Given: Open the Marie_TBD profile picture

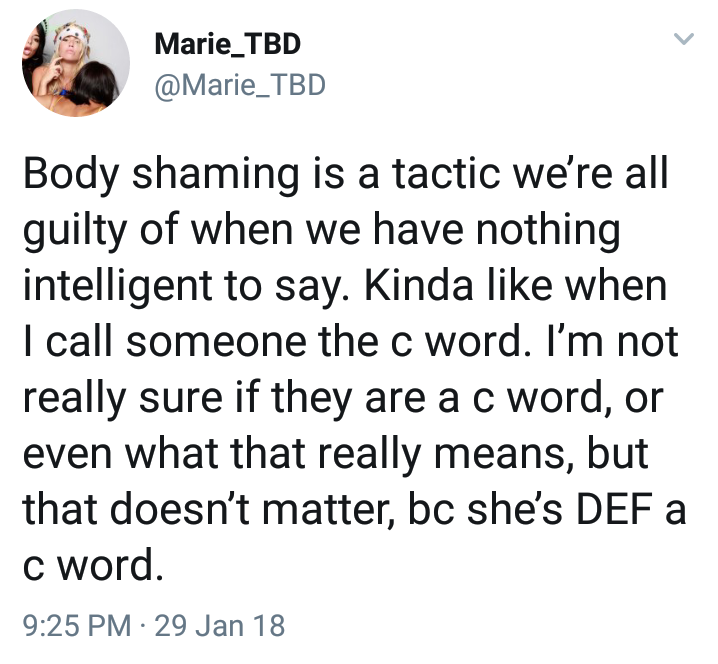Looking at the screenshot, I should coord(76,63).
